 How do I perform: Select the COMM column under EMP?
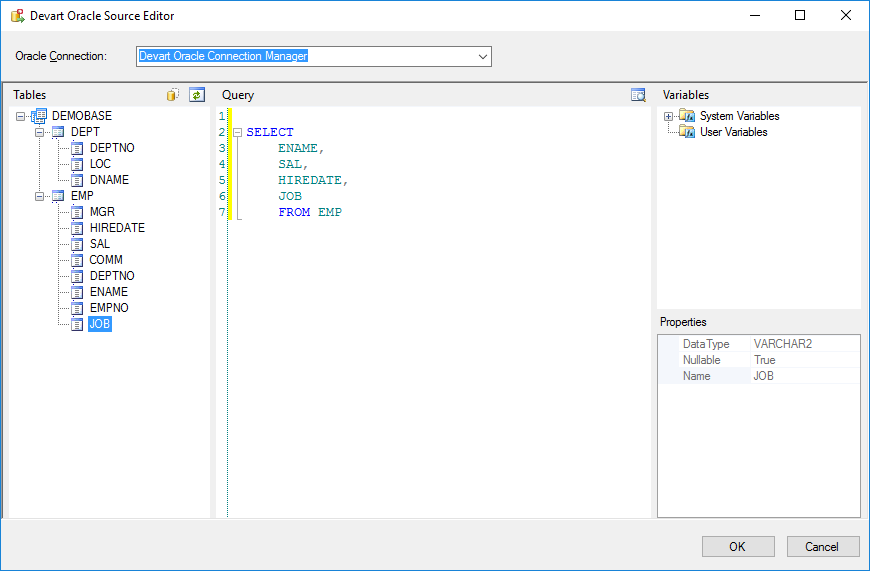click(106, 260)
